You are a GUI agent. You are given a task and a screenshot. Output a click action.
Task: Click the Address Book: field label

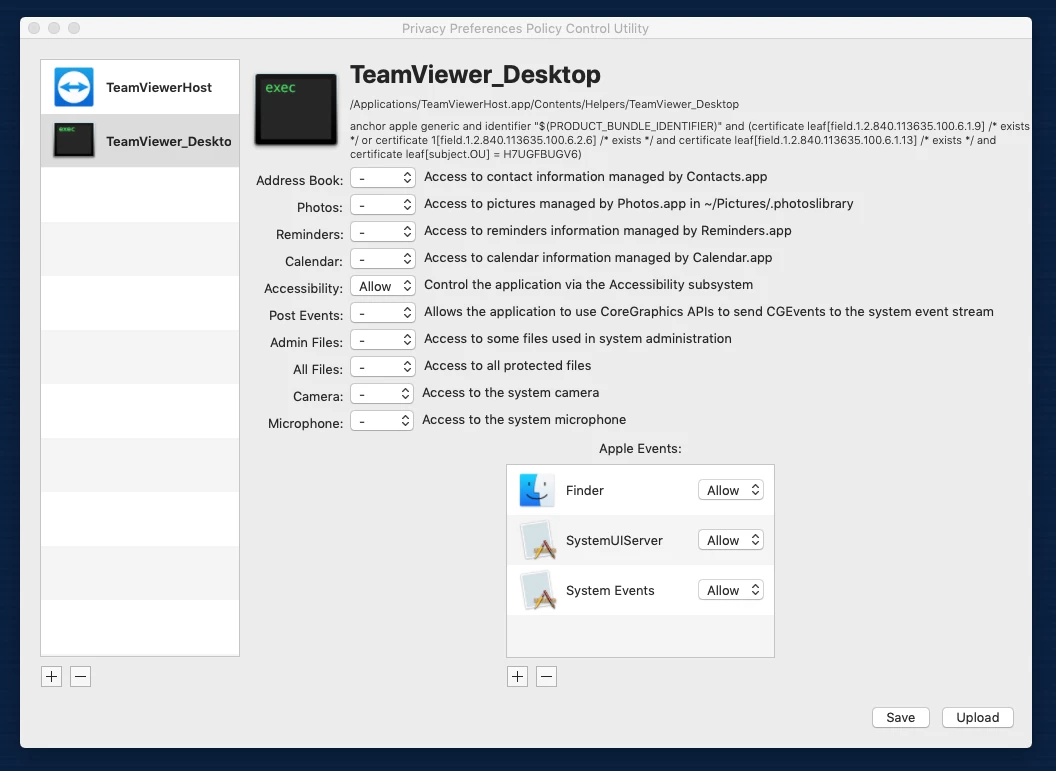pyautogui.click(x=299, y=180)
